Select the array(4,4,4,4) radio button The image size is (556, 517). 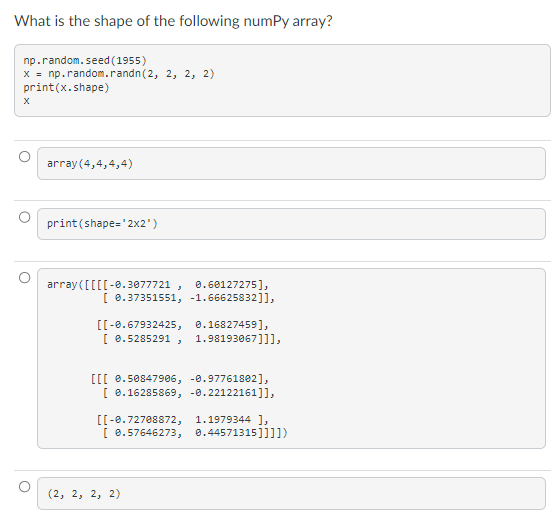[x=24, y=156]
